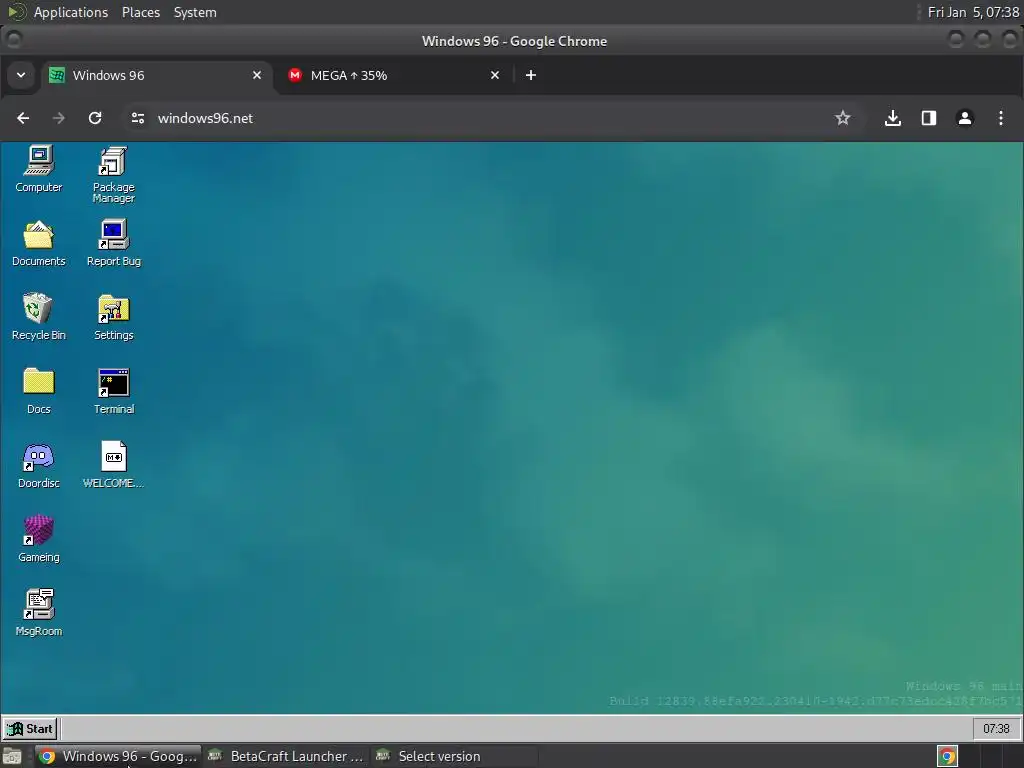Image resolution: width=1024 pixels, height=768 pixels.
Task: Open Chrome downloads
Action: [893, 118]
